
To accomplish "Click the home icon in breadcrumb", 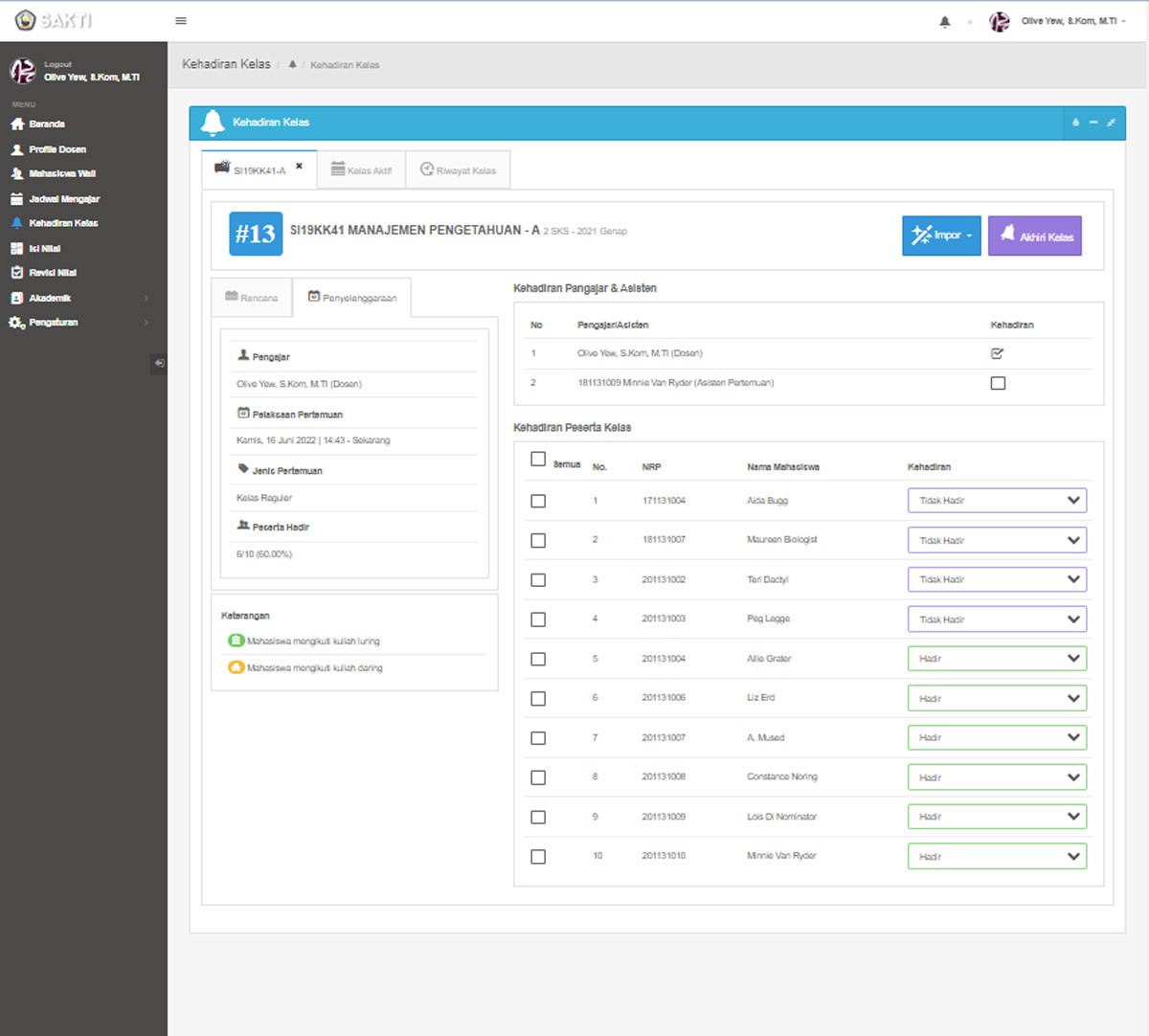I will point(293,65).
